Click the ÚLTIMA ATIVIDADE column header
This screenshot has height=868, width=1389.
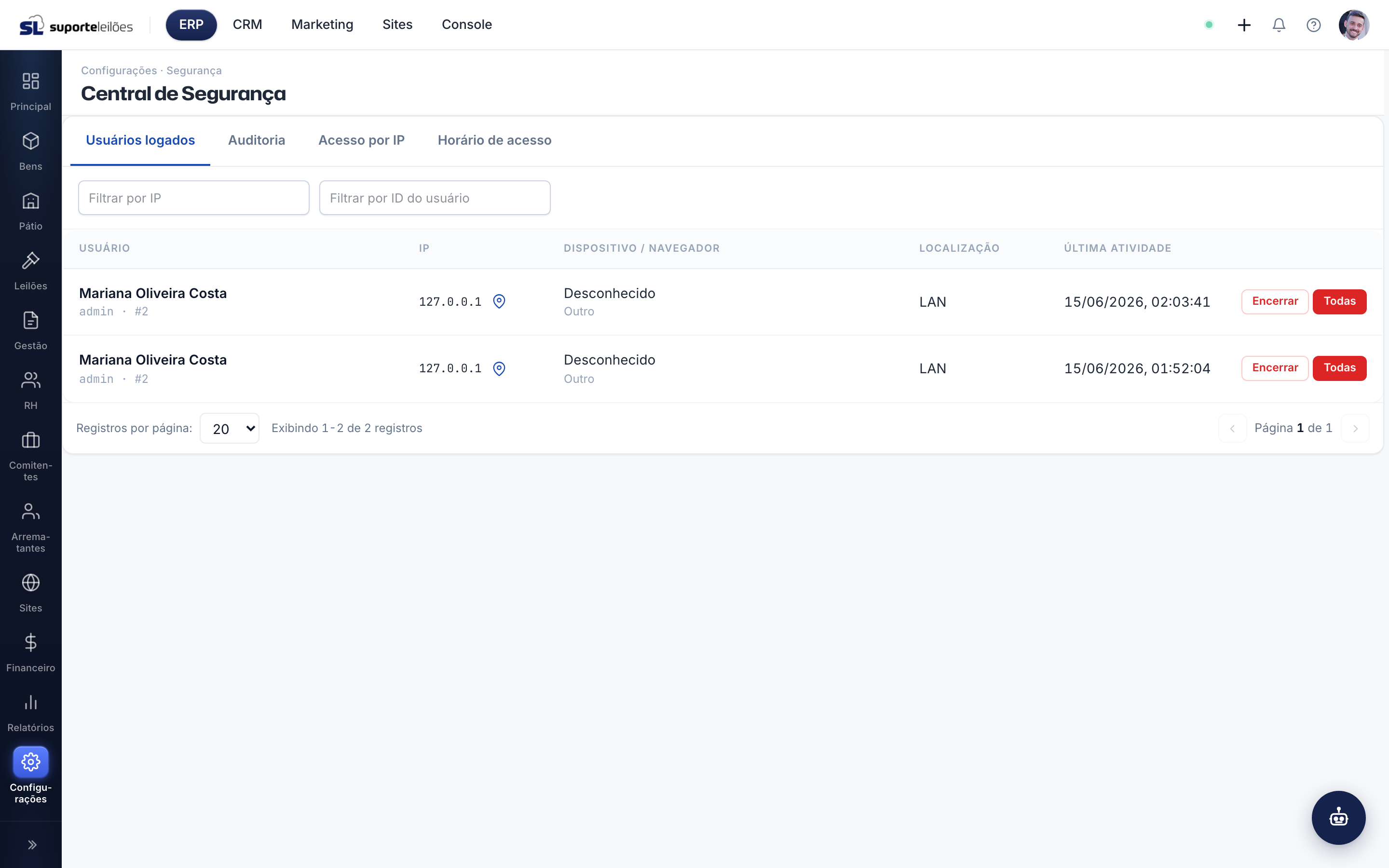[x=1117, y=248]
